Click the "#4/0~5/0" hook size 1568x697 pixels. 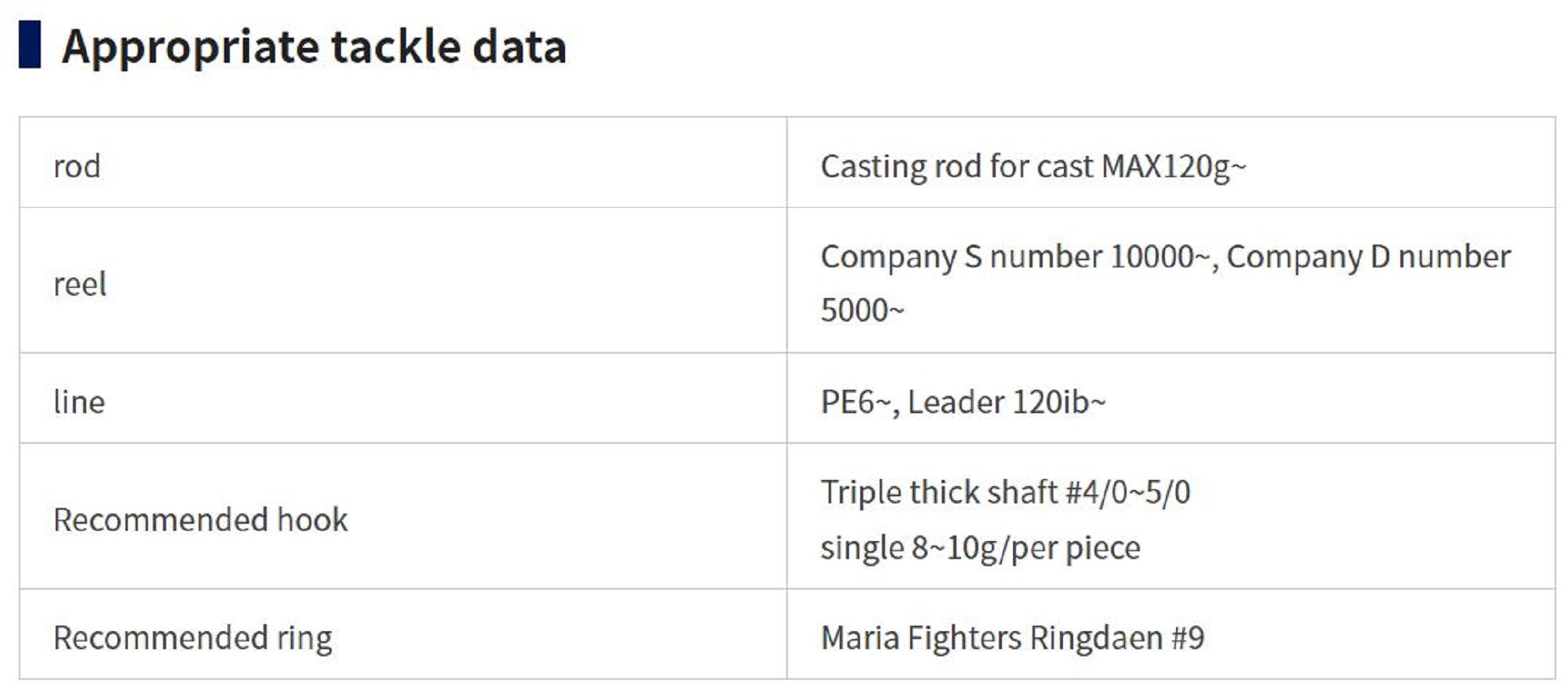(1127, 492)
